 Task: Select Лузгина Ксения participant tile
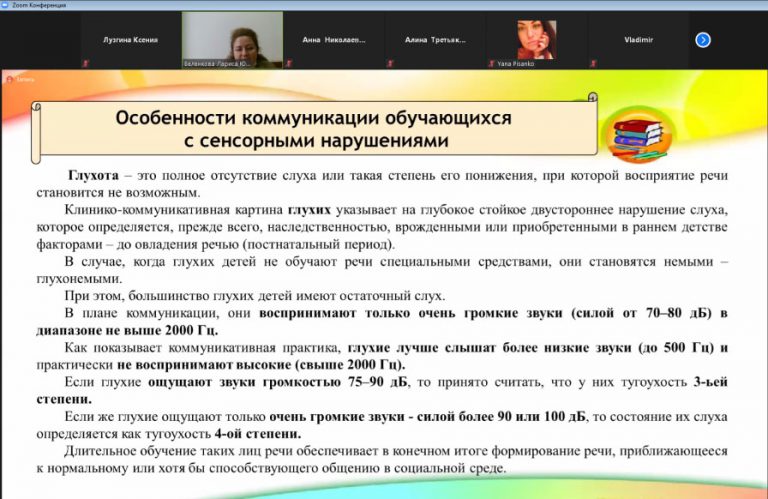point(131,40)
